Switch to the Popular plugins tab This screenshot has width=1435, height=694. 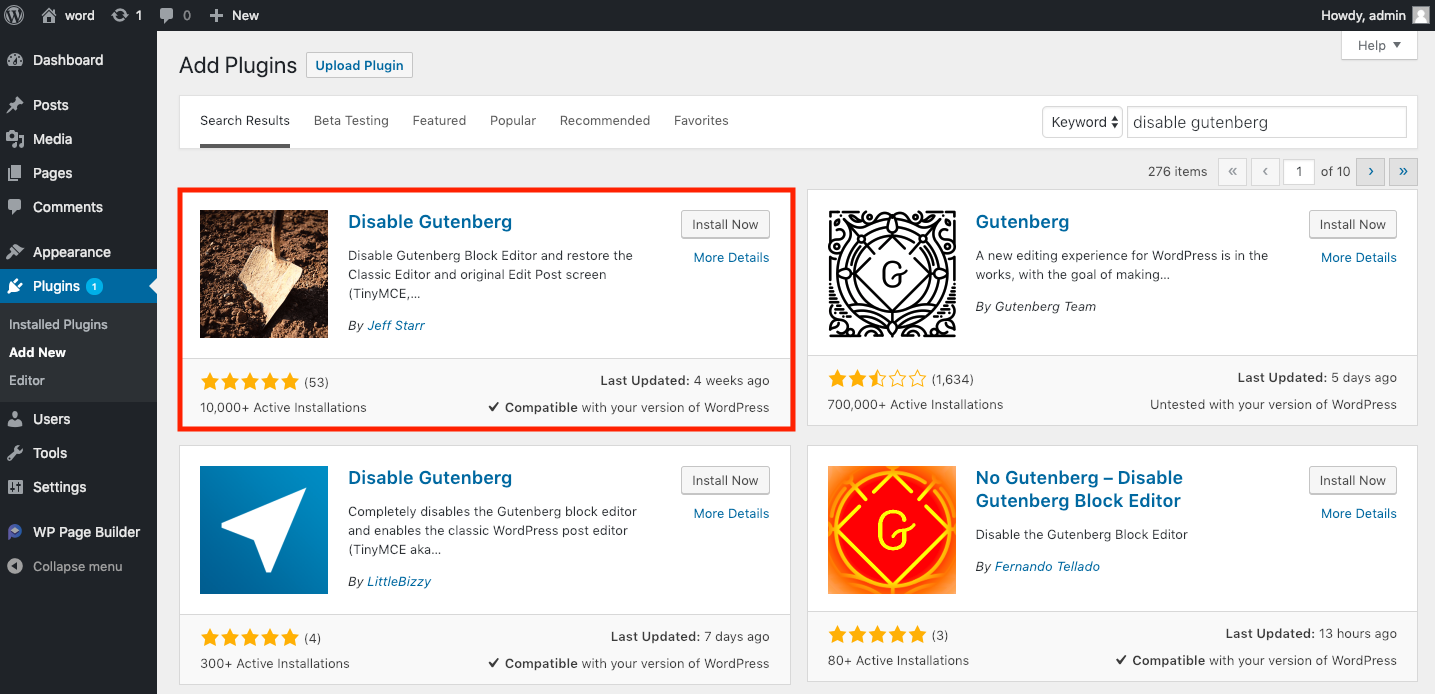point(512,120)
